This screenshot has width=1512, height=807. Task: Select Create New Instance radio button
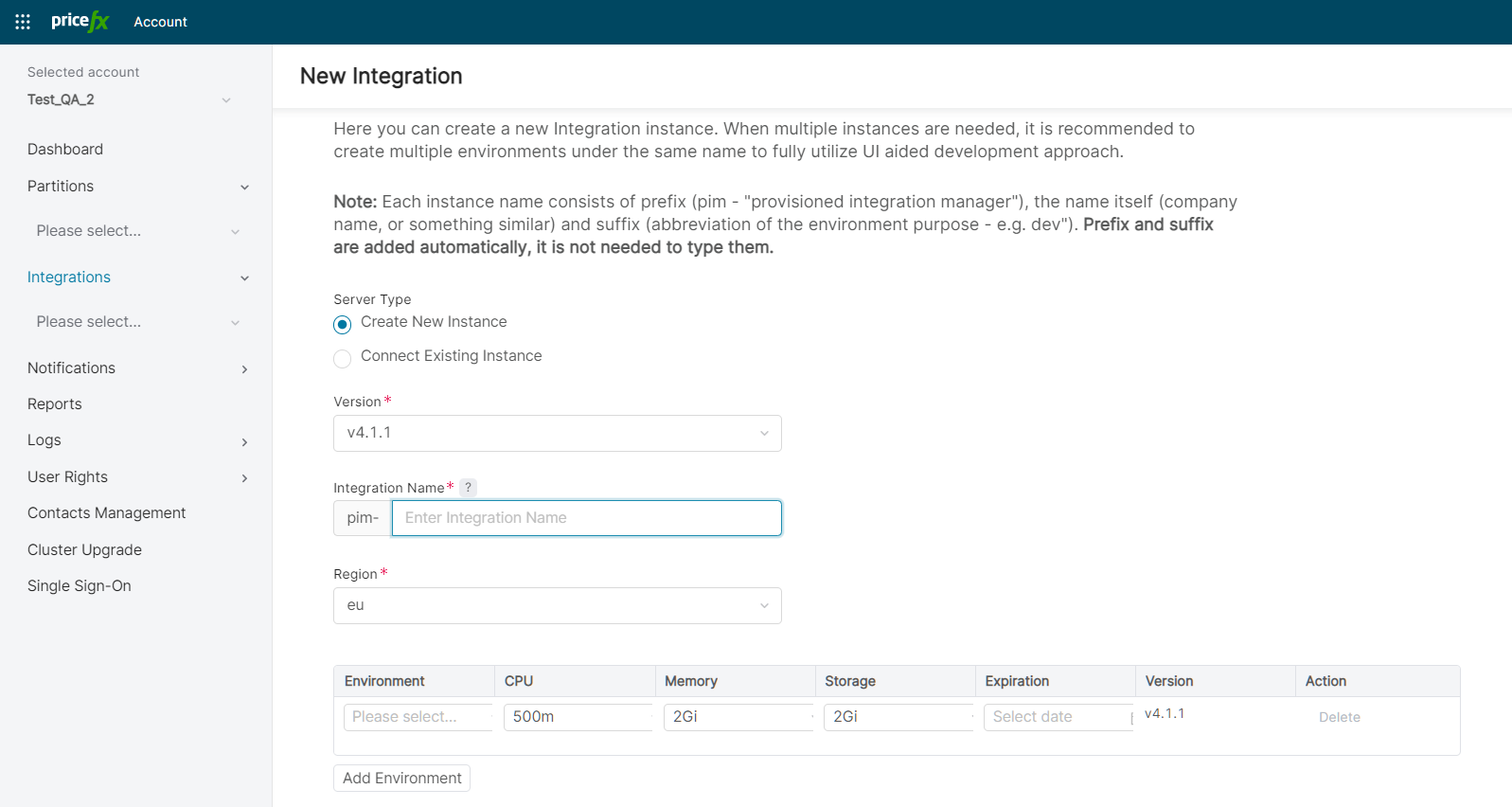(343, 325)
